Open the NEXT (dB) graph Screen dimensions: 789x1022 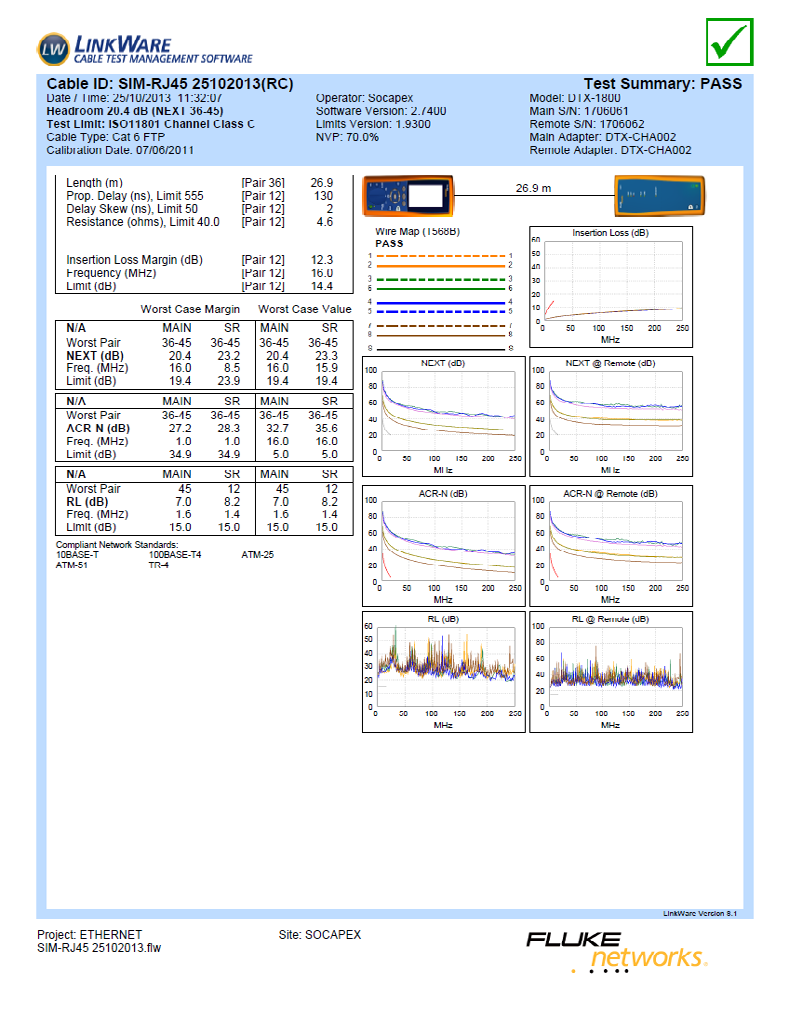(x=443, y=416)
